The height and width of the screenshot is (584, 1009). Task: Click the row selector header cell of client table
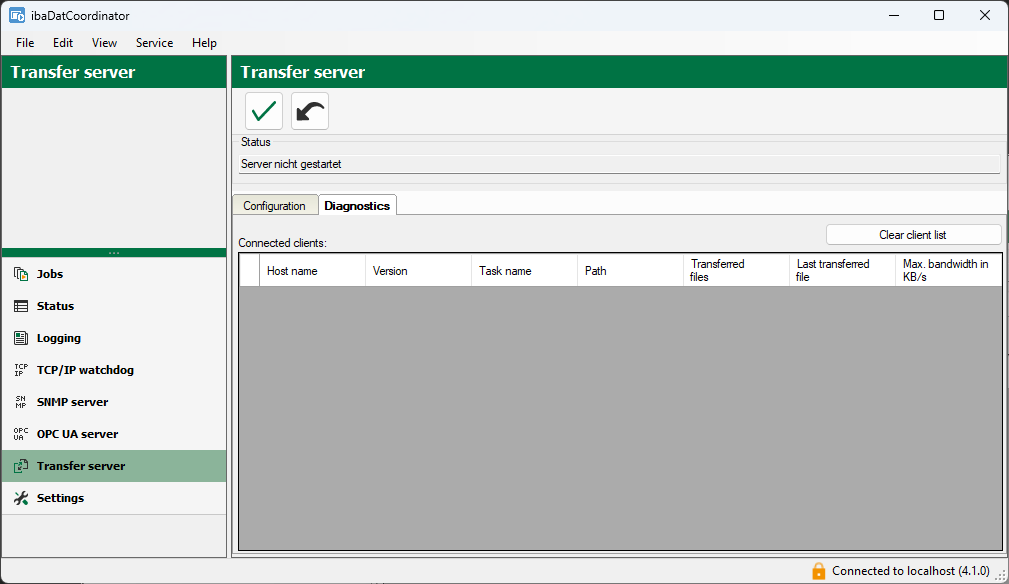click(x=250, y=271)
